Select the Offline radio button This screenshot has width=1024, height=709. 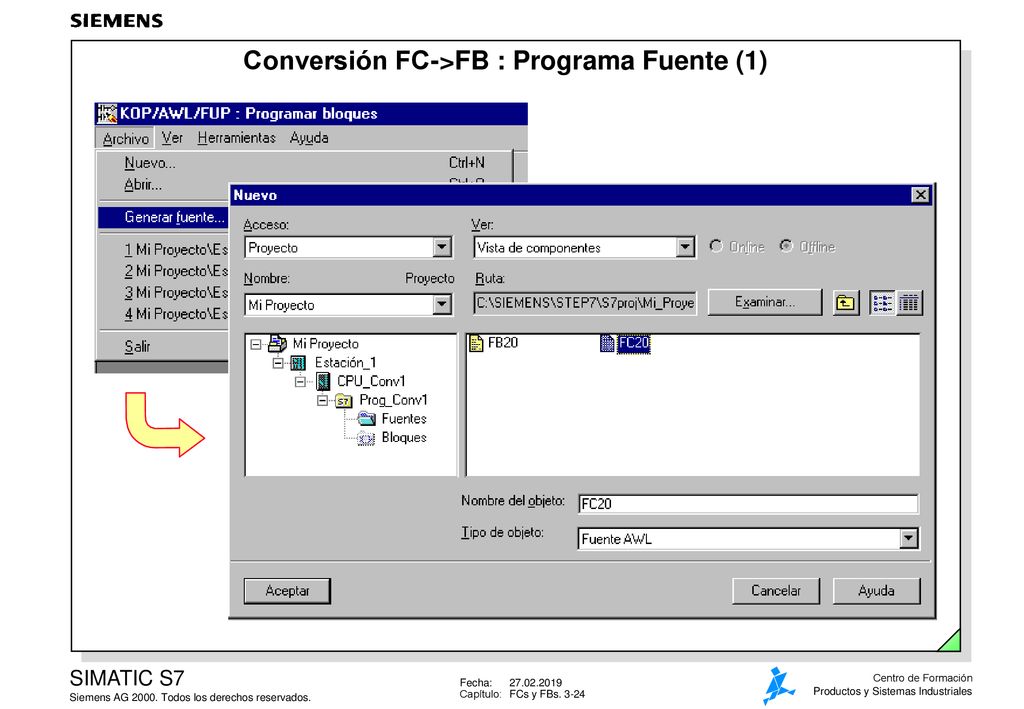click(x=786, y=246)
